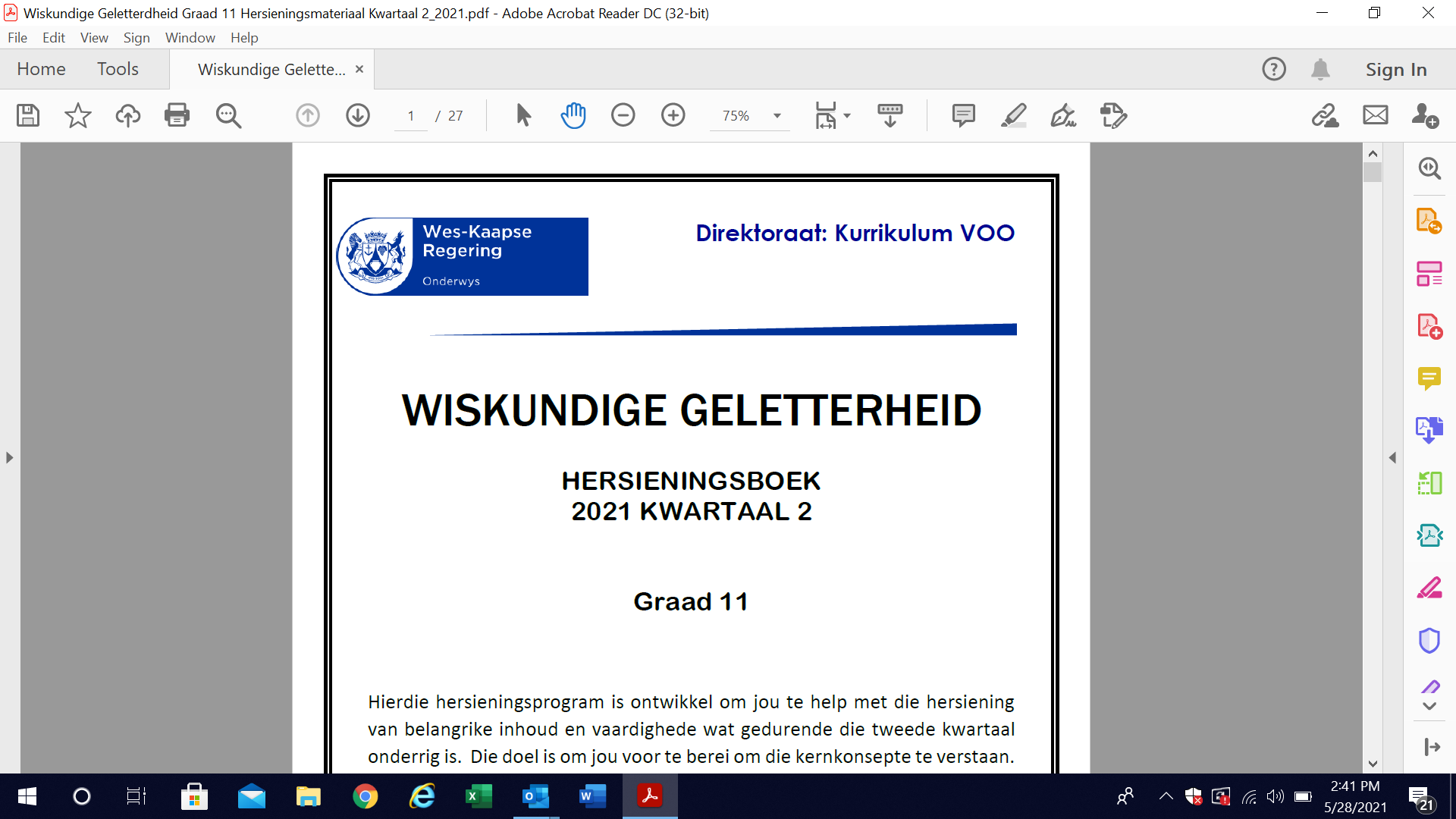
Task: Click the Sign In button
Action: coord(1396,69)
